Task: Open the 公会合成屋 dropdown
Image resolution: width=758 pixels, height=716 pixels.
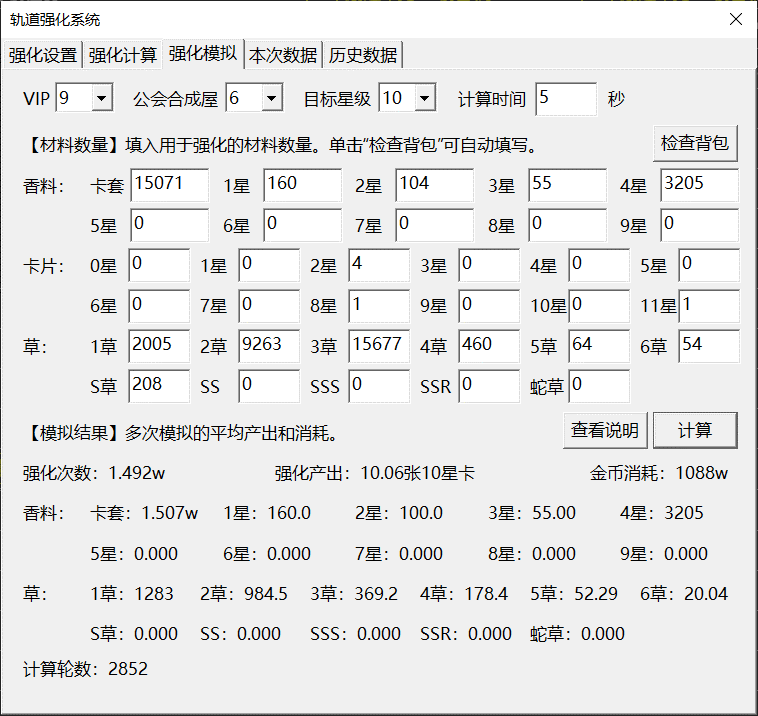Action: coord(271,98)
